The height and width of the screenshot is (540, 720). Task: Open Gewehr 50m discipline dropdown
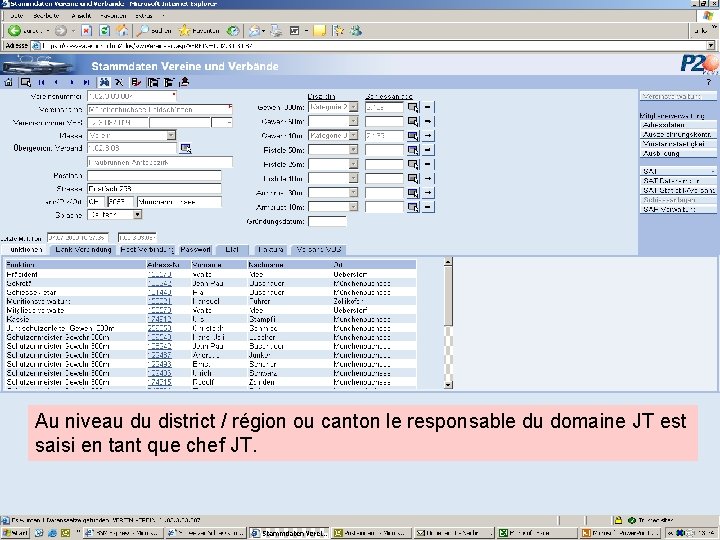pos(353,121)
